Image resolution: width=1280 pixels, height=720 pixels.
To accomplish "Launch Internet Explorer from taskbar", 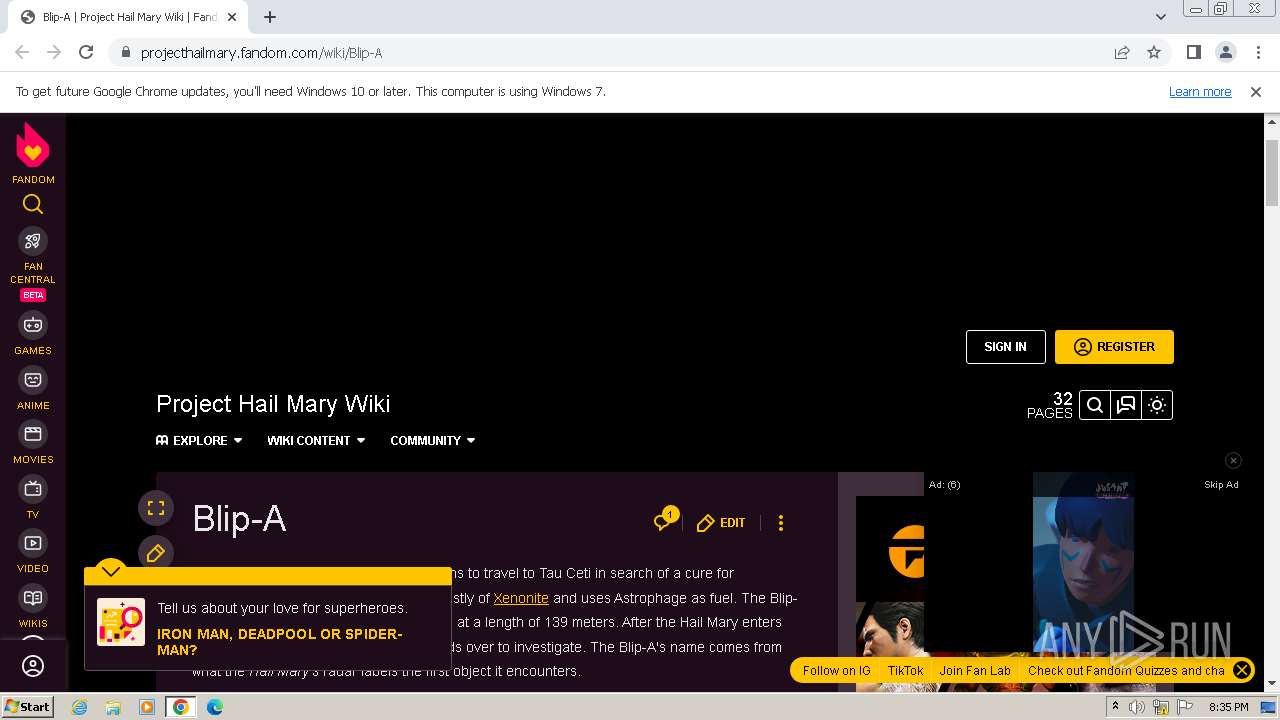I will coord(79,707).
